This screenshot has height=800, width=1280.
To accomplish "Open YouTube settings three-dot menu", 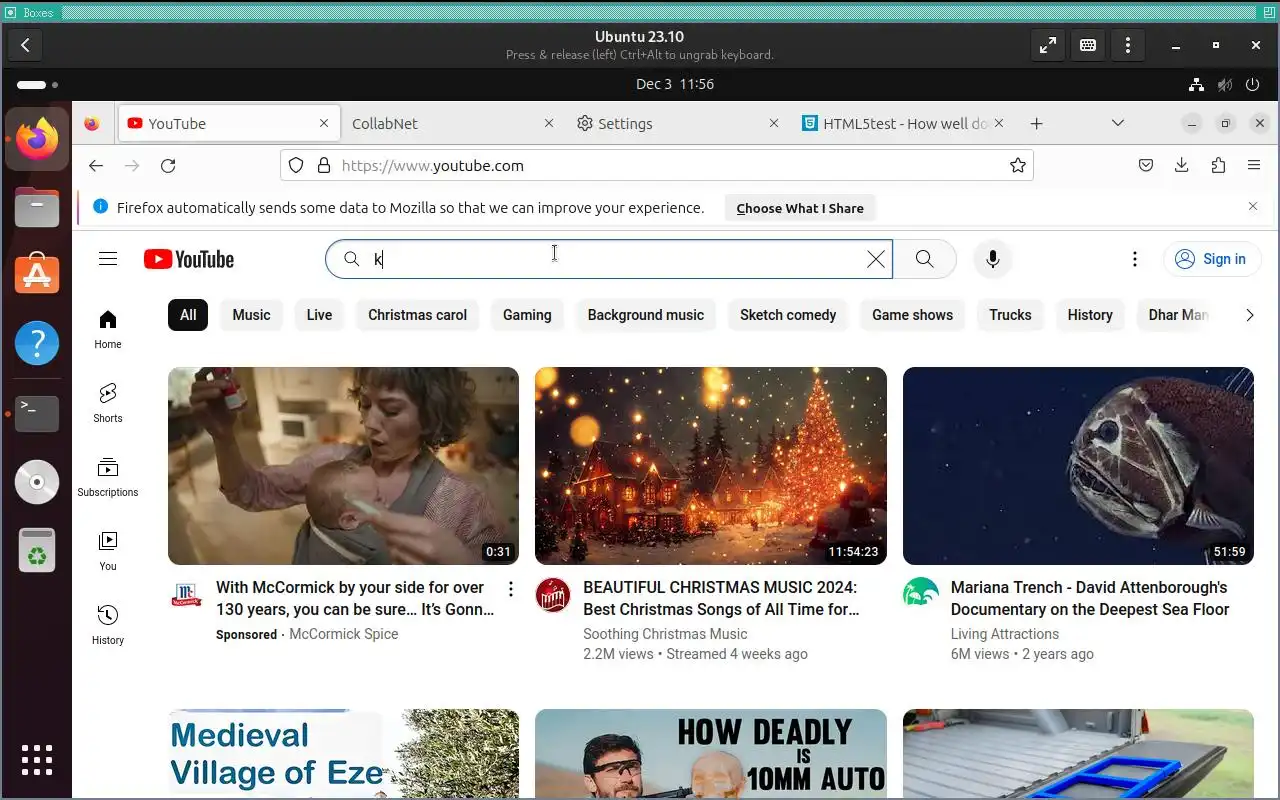I will click(x=1134, y=259).
